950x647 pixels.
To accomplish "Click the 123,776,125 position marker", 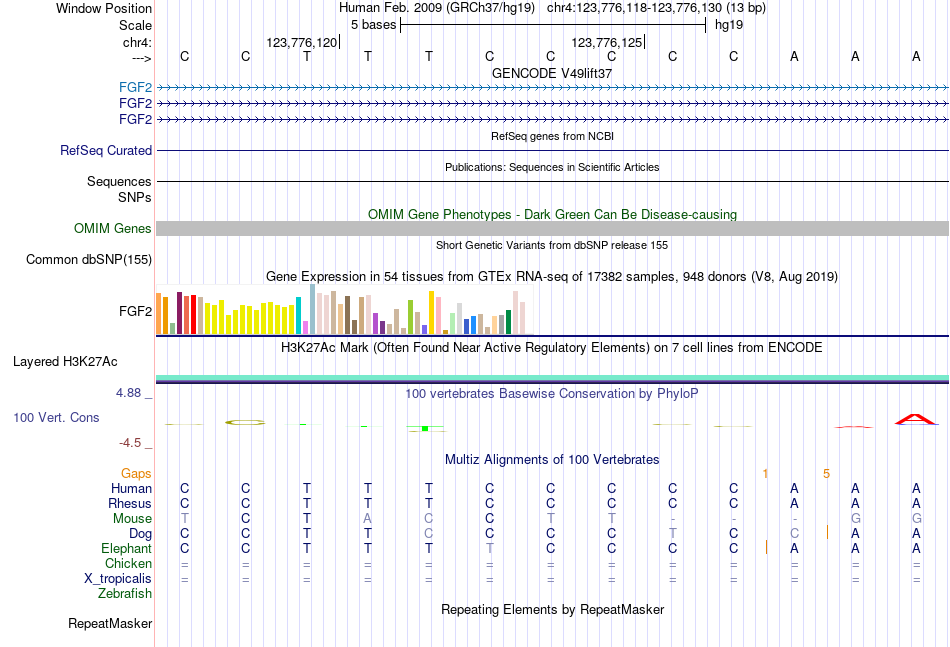I will coord(608,42).
